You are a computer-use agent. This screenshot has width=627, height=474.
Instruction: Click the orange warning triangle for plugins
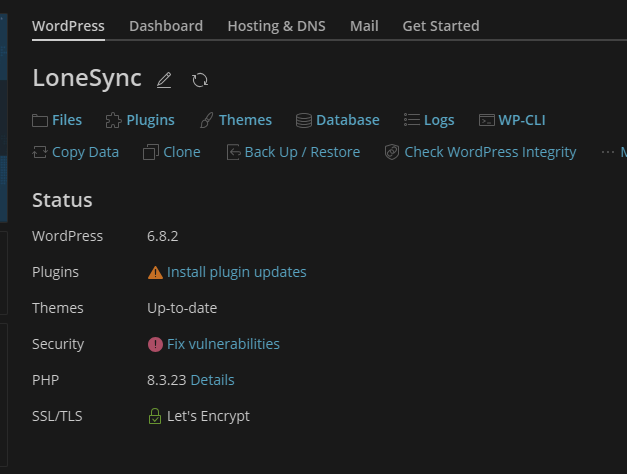click(155, 273)
